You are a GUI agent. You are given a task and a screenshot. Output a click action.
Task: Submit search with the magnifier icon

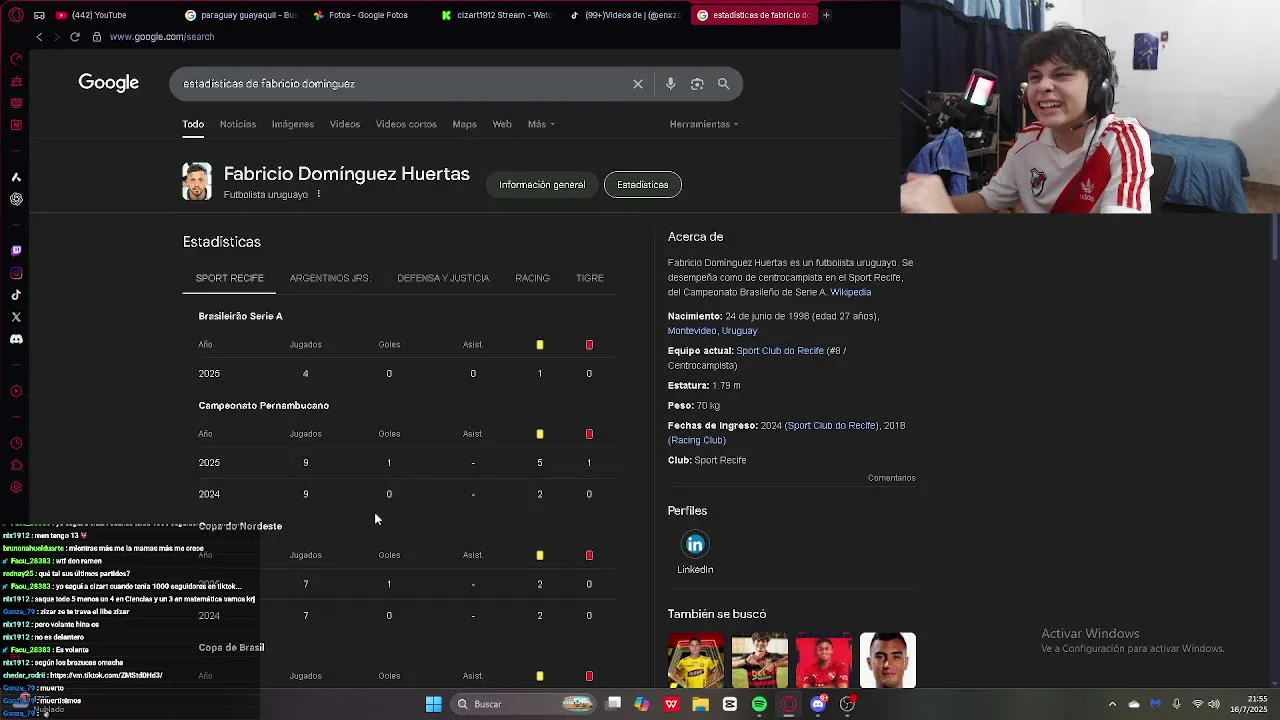pos(724,84)
